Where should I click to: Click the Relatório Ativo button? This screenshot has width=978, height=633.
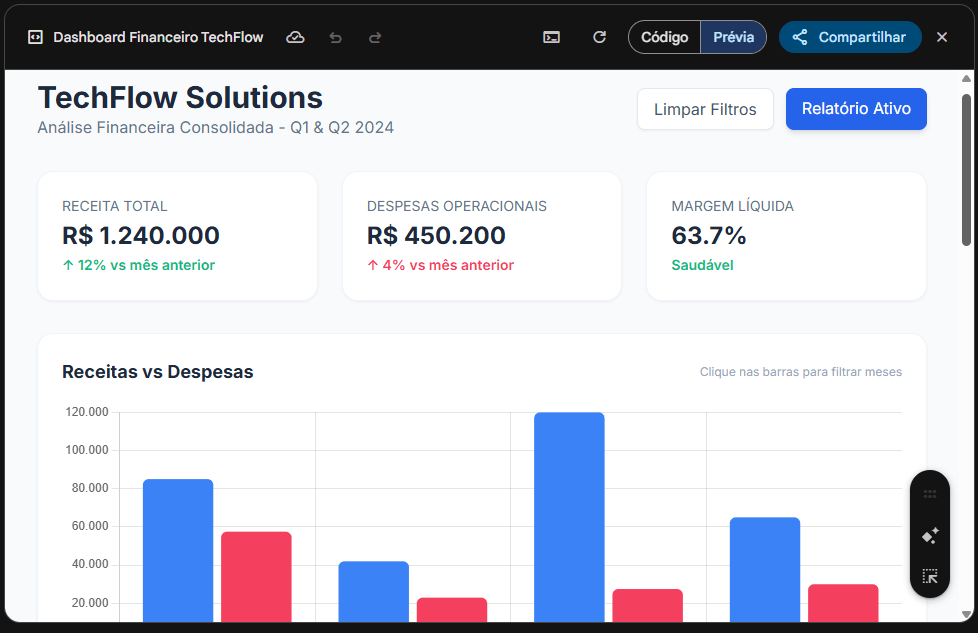pyautogui.click(x=856, y=109)
